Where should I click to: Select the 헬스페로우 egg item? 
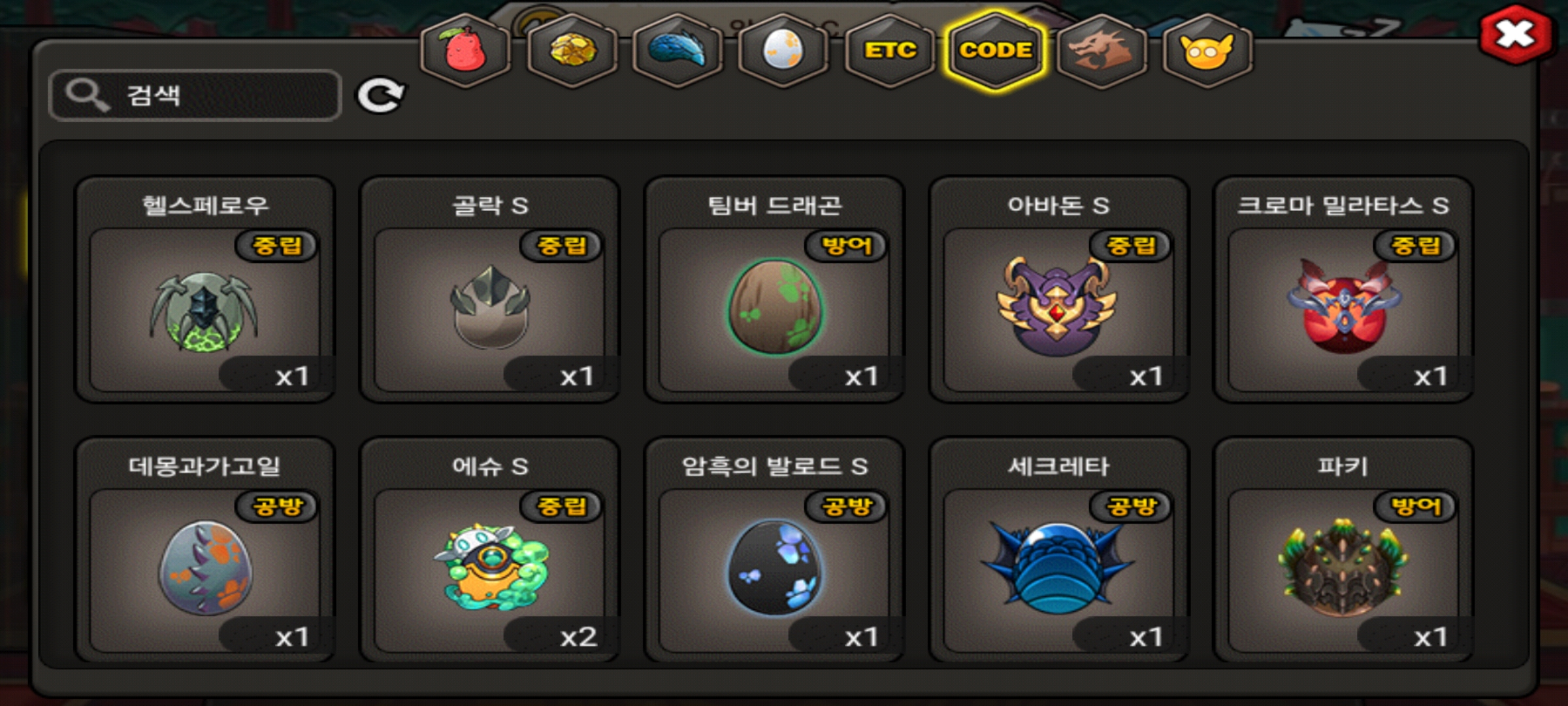pyautogui.click(x=205, y=289)
